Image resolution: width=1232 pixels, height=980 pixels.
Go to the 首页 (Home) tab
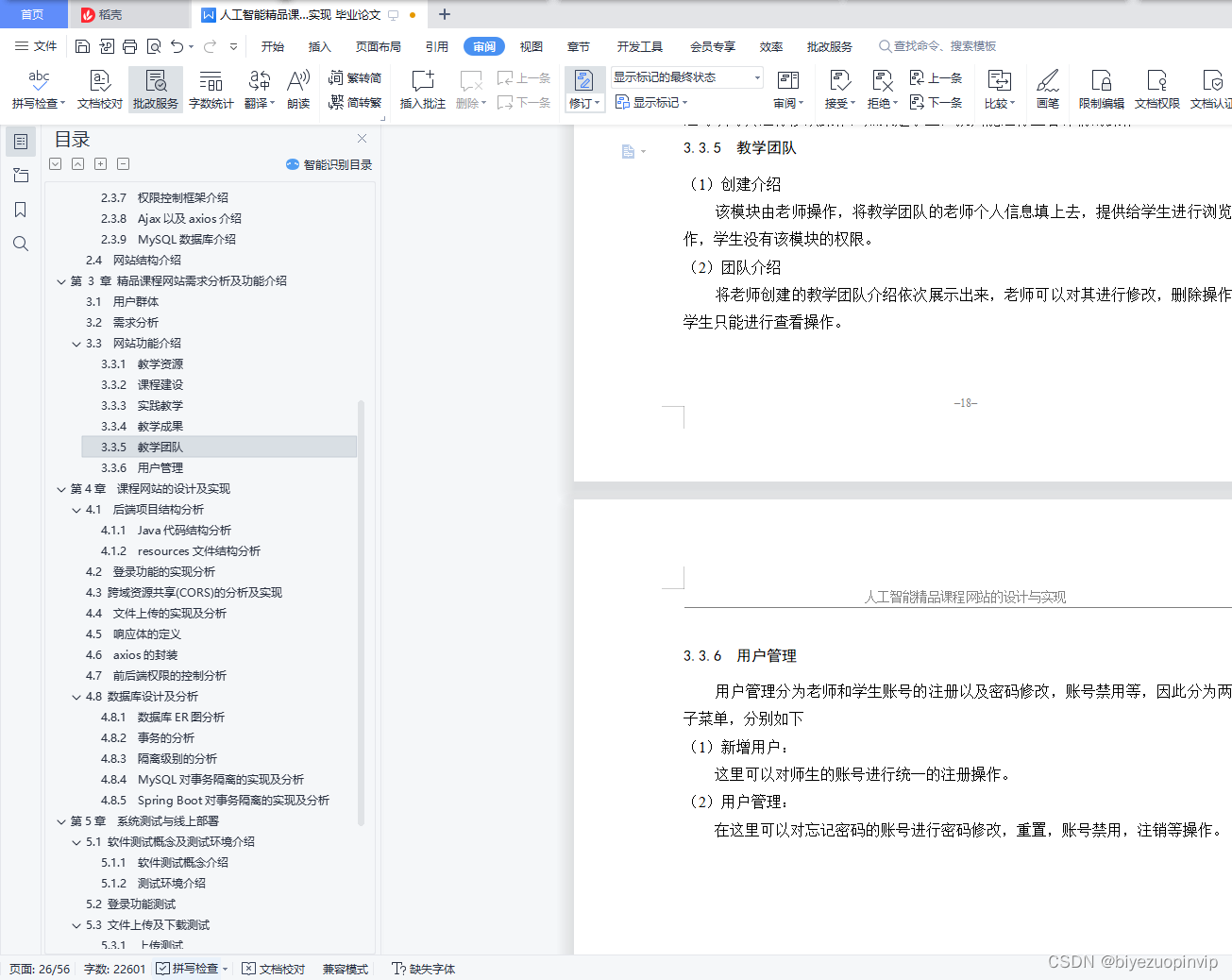(x=32, y=14)
